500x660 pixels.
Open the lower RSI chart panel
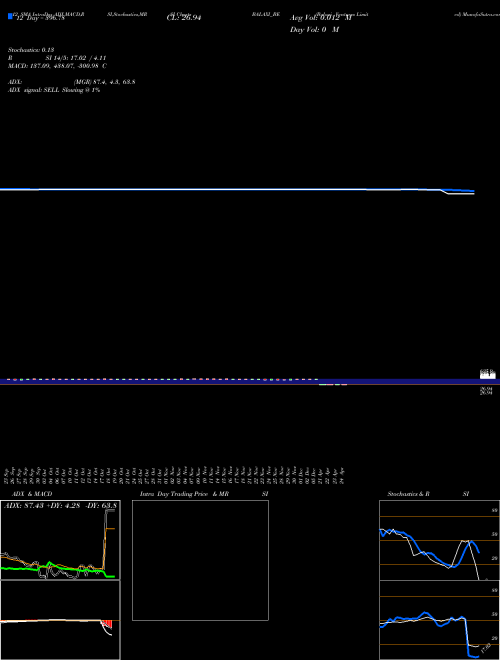[439, 620]
